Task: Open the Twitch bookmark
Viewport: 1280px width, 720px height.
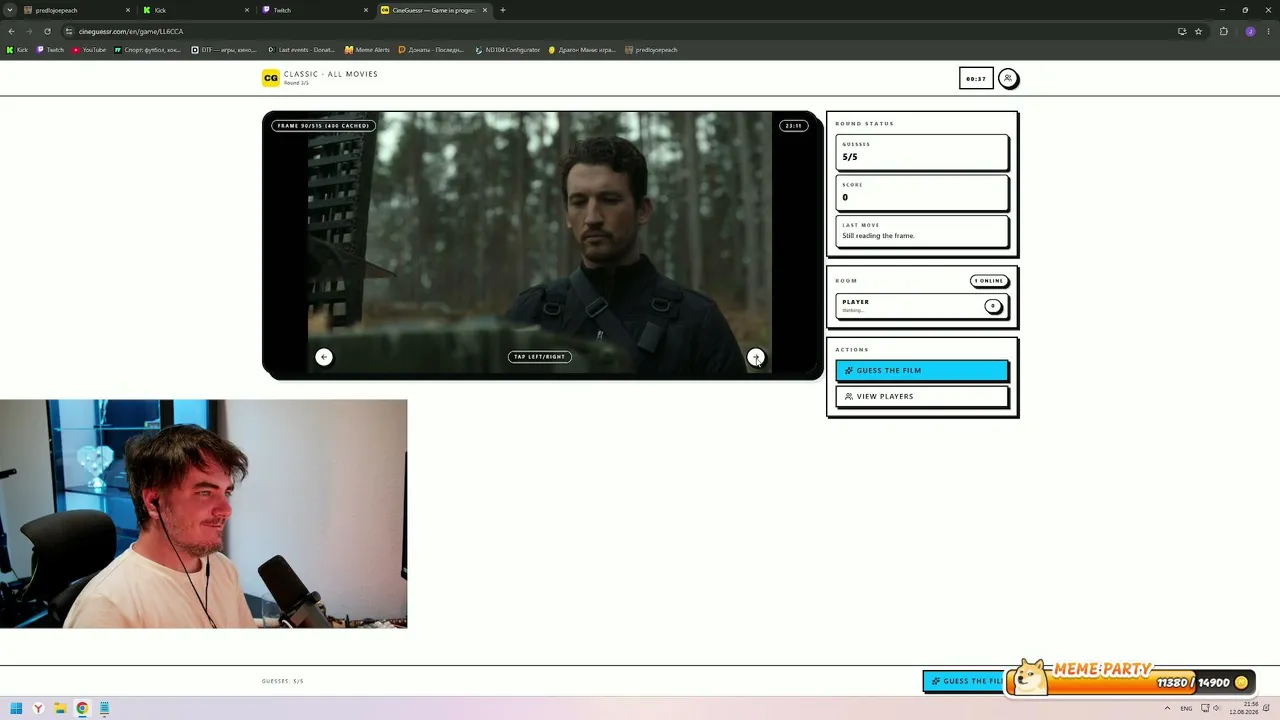Action: click(x=51, y=50)
